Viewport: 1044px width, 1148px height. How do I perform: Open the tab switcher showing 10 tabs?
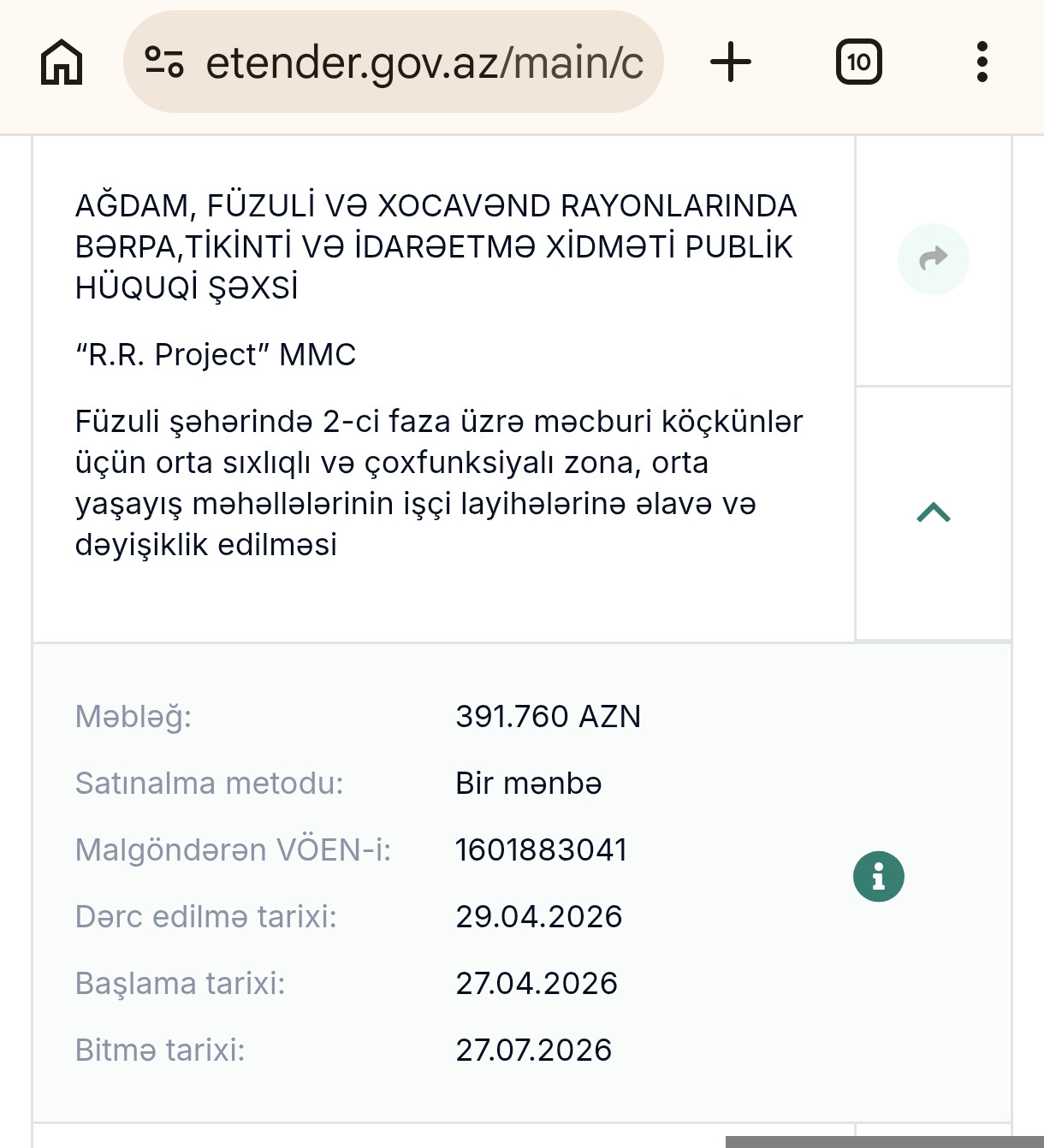pyautogui.click(x=858, y=62)
